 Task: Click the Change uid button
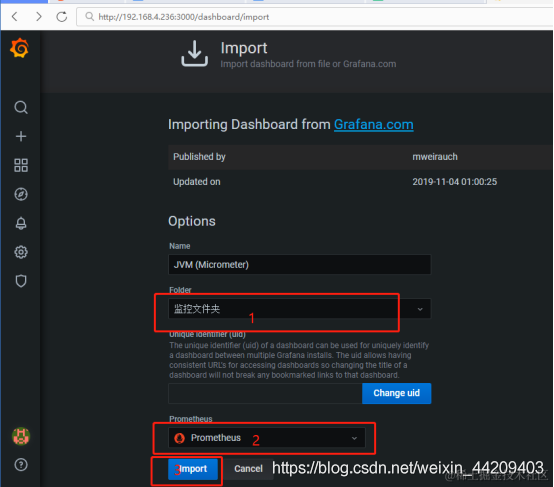coord(396,393)
